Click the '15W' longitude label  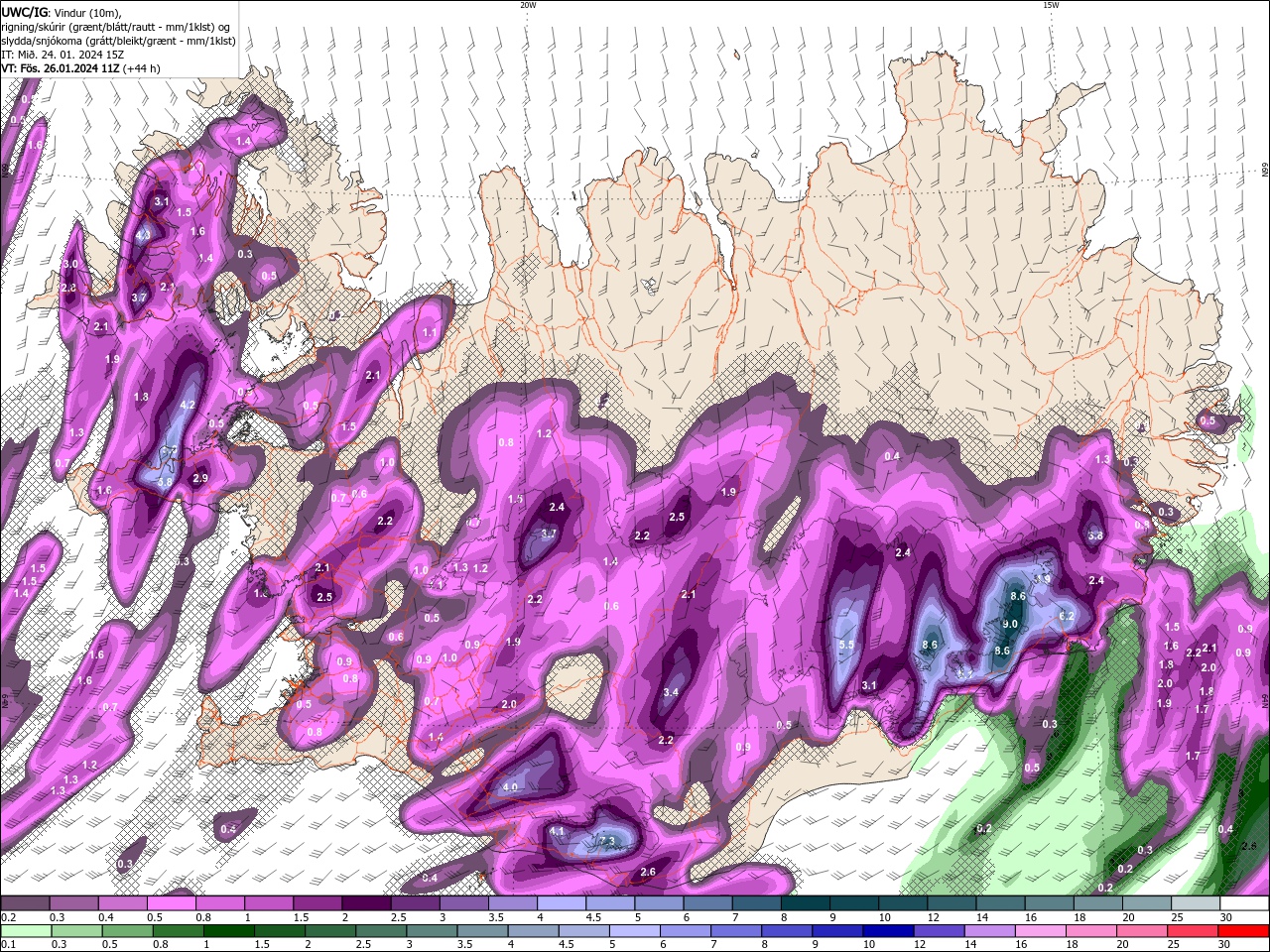tap(1051, 5)
